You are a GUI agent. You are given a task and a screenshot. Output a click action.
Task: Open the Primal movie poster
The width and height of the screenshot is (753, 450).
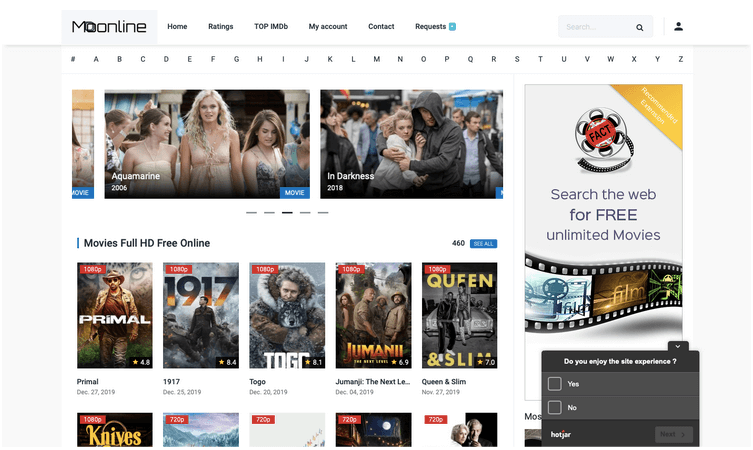[x=115, y=316]
